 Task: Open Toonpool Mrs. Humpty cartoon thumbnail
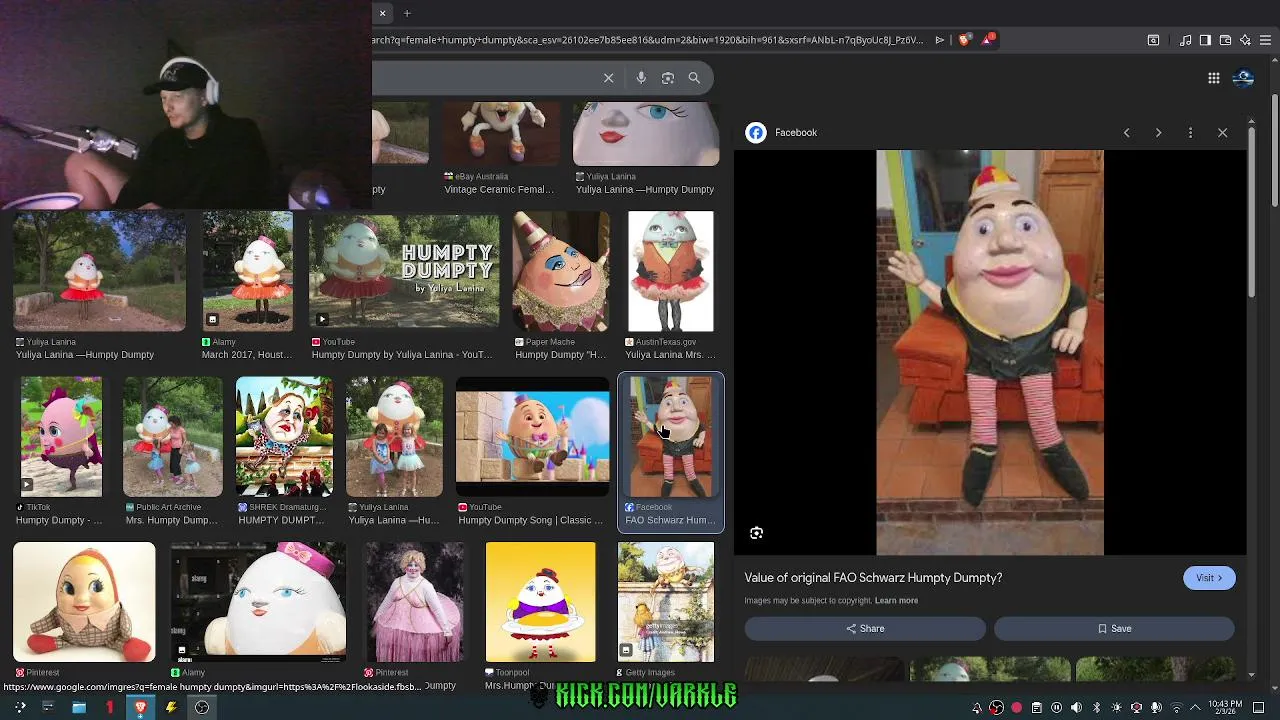click(540, 602)
